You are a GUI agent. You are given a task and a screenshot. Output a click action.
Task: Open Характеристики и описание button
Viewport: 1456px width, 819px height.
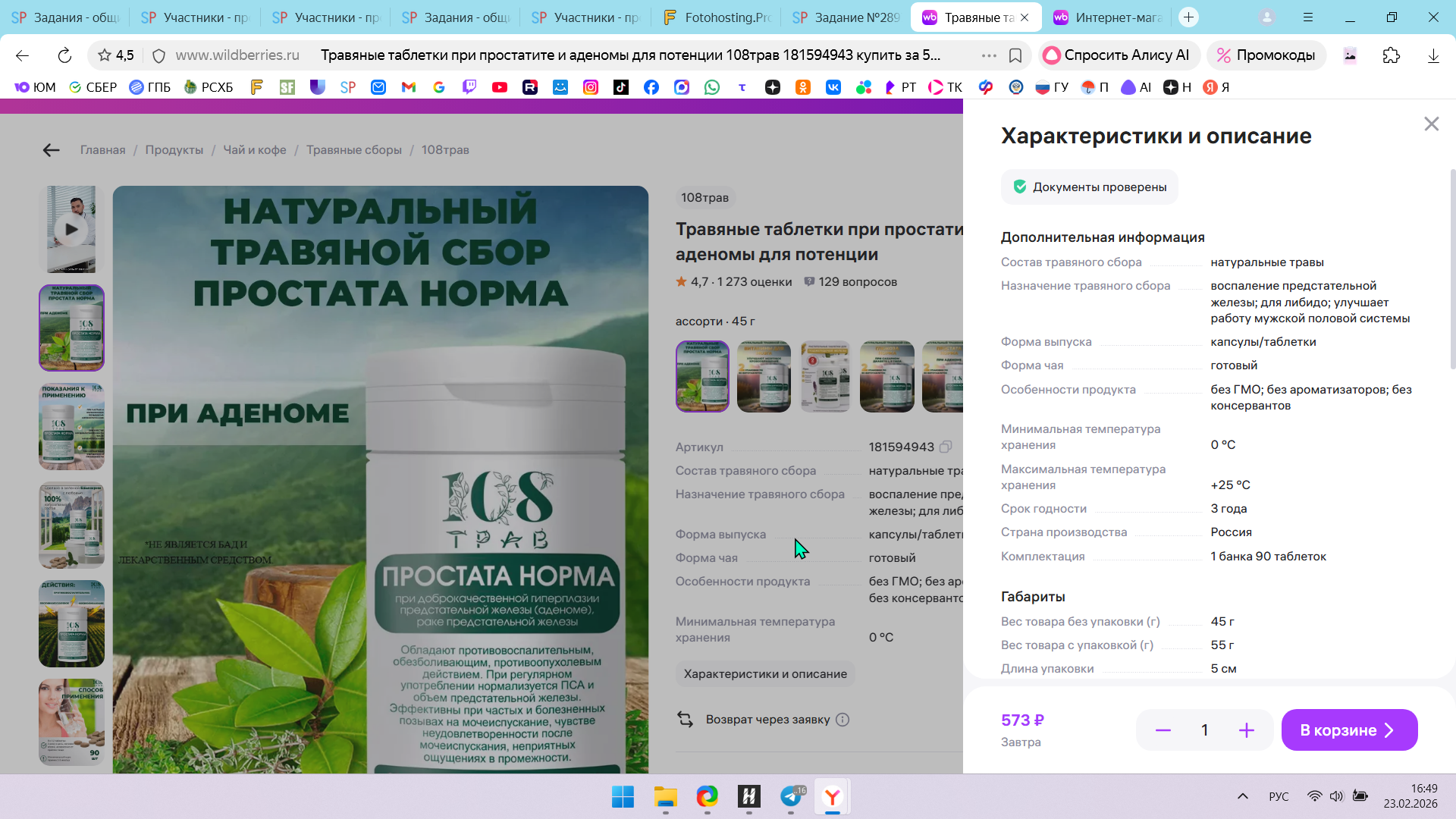coord(764,674)
